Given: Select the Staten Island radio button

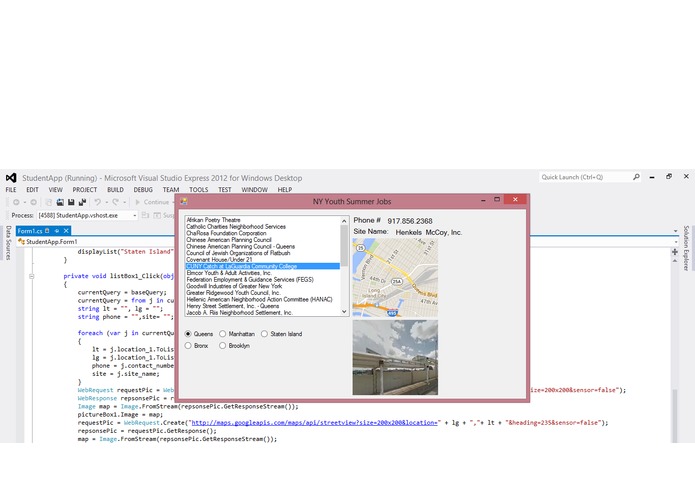Looking at the screenshot, I should click(264, 334).
